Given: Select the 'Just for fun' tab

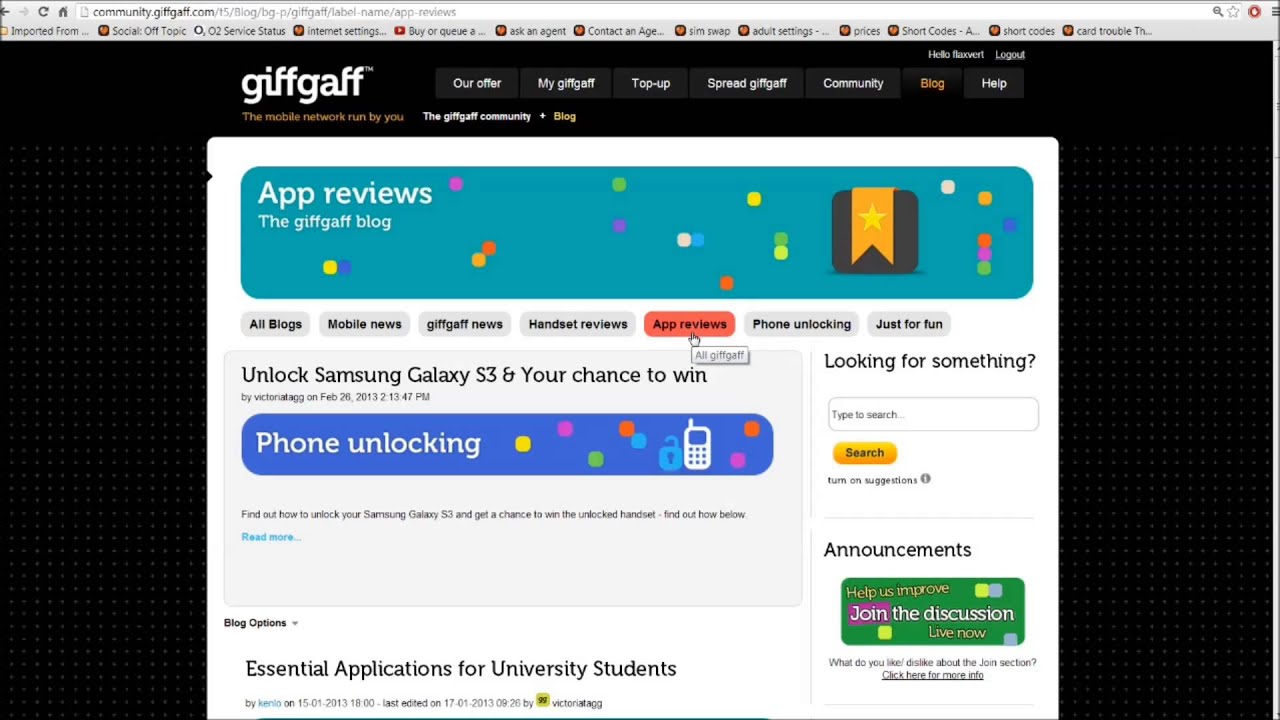Looking at the screenshot, I should coord(909,324).
